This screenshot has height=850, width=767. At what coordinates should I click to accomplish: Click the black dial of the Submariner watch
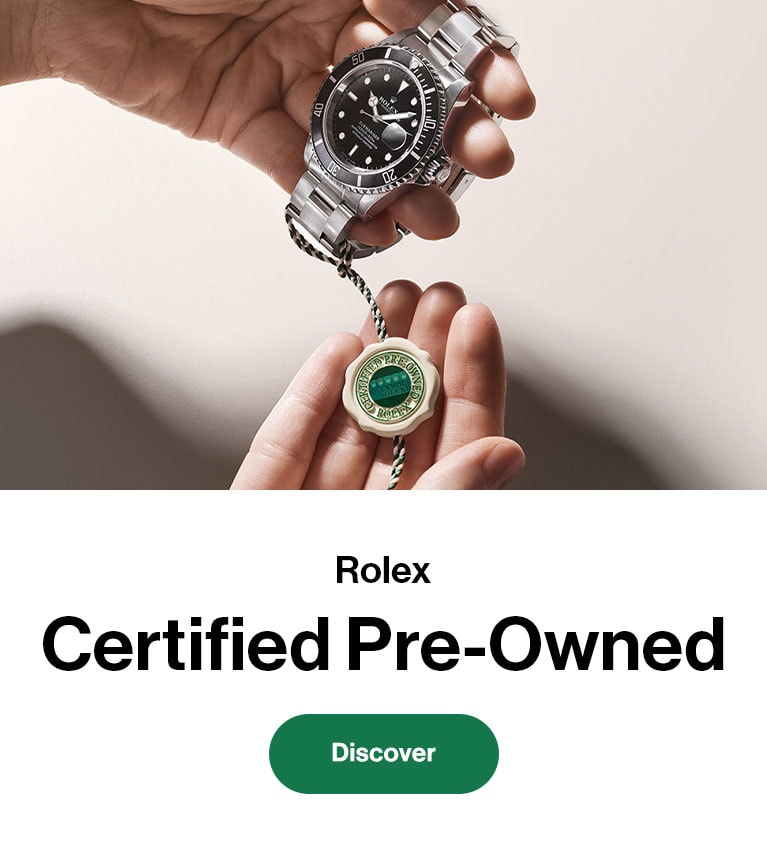375,117
